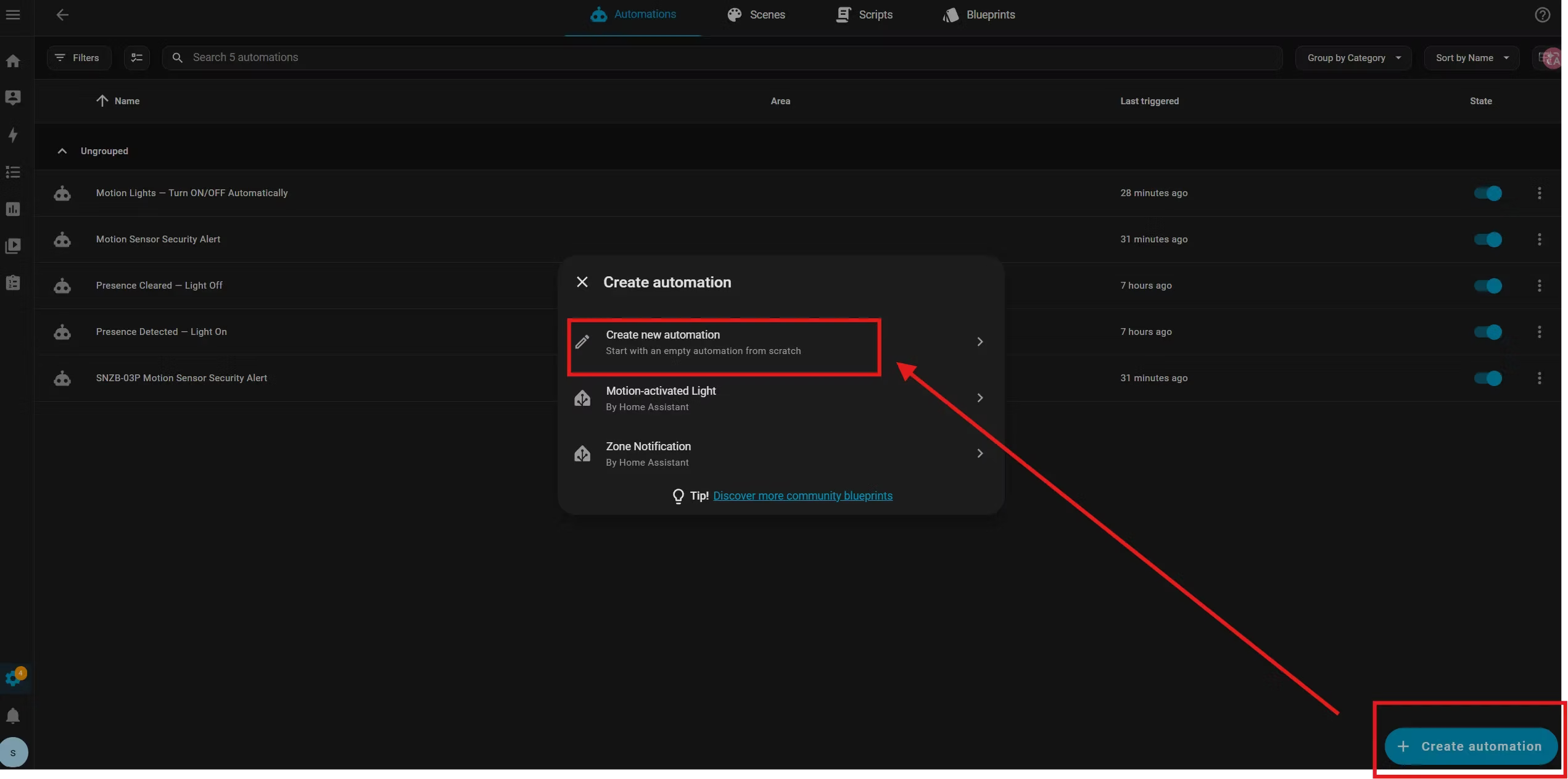Open Filters panel

(79, 57)
